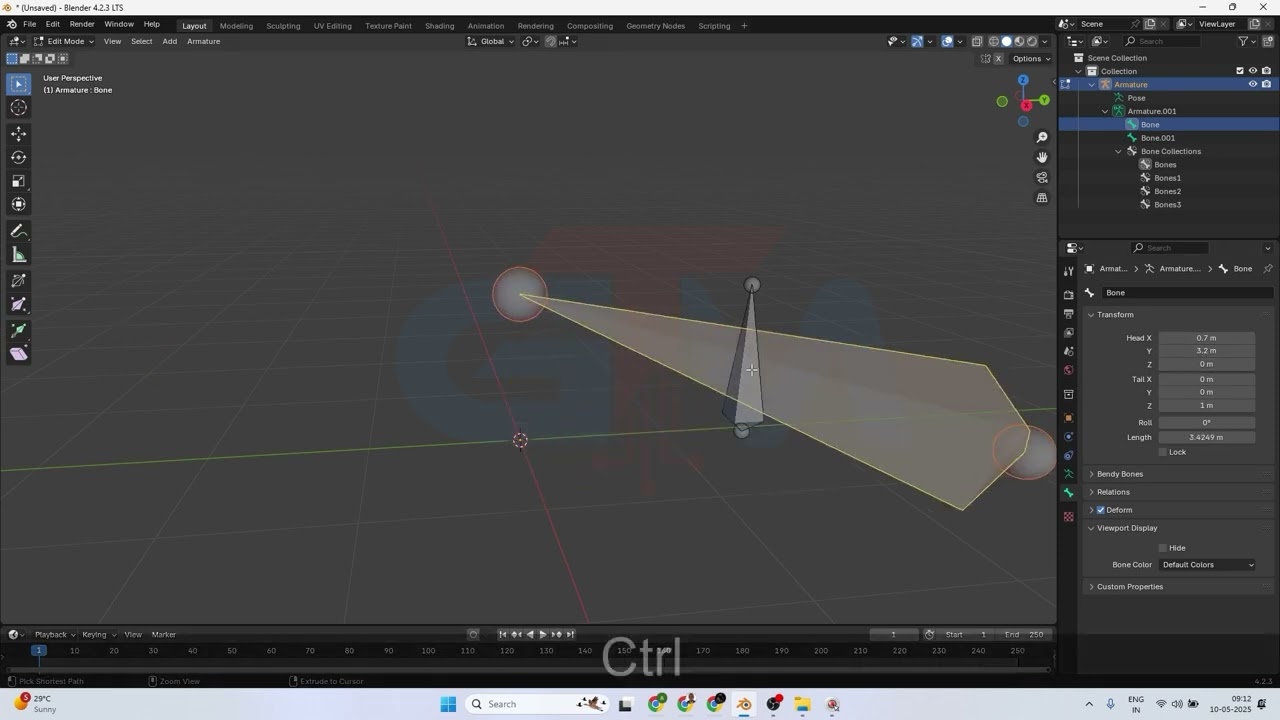Open Windows Start from the taskbar
This screenshot has height=720, width=1280.
(x=448, y=704)
